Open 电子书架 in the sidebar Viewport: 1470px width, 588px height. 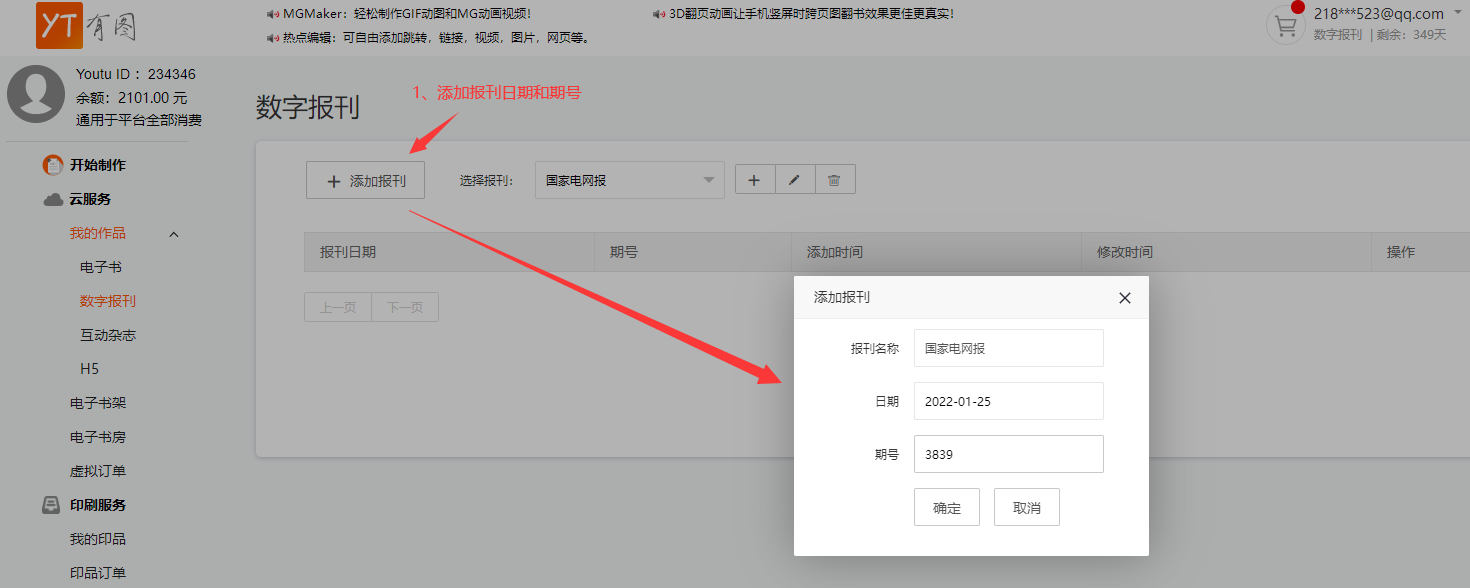tap(98, 403)
